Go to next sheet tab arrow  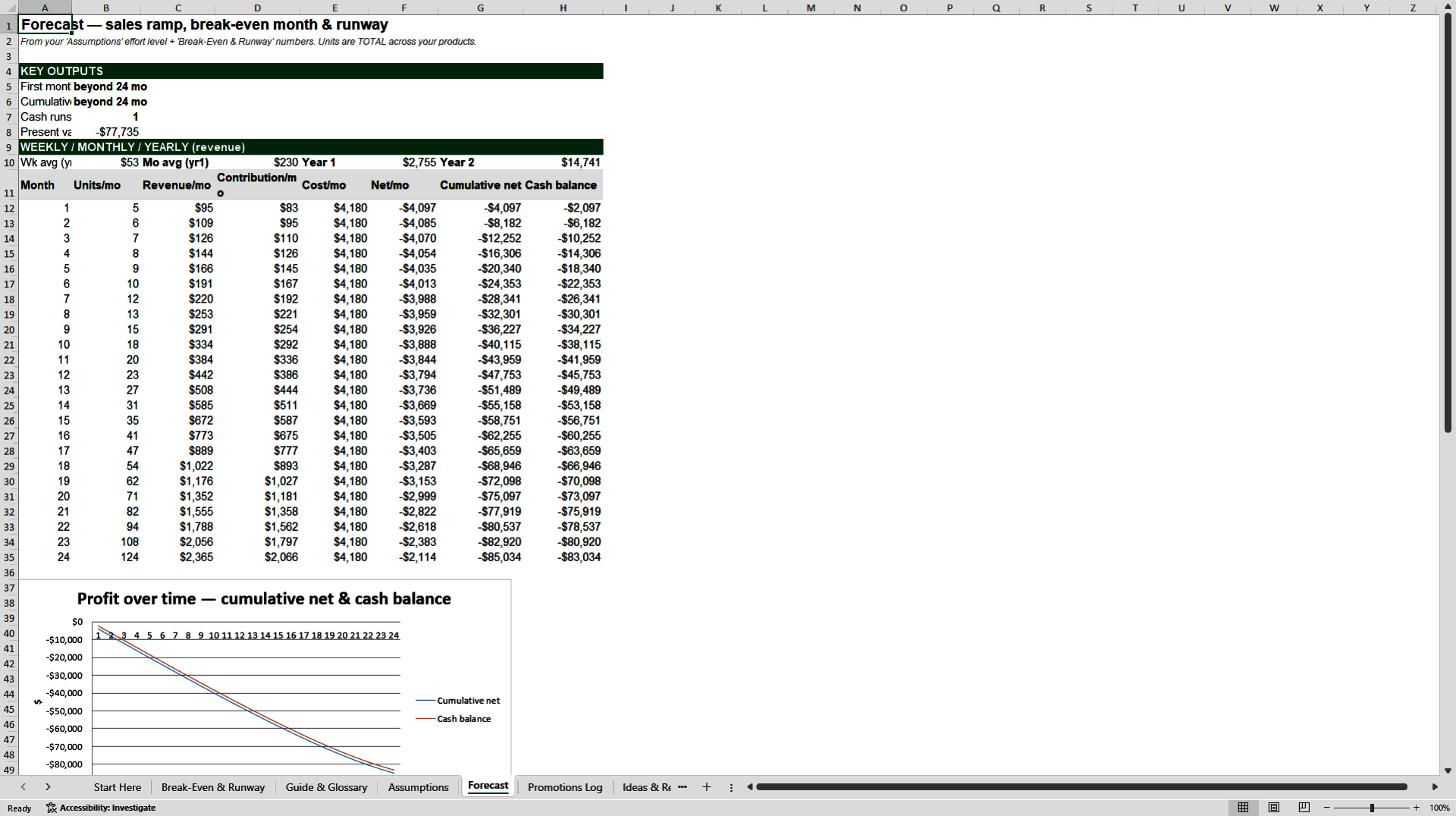pos(48,787)
